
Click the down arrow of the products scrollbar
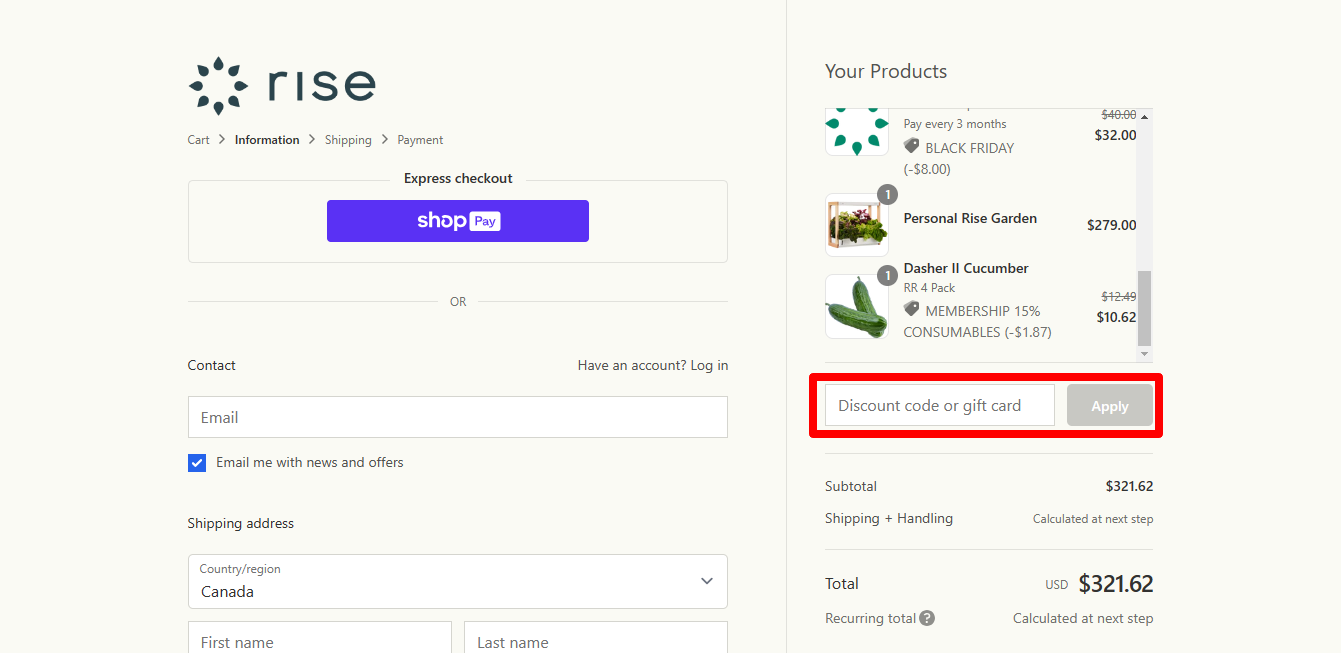pos(1146,355)
